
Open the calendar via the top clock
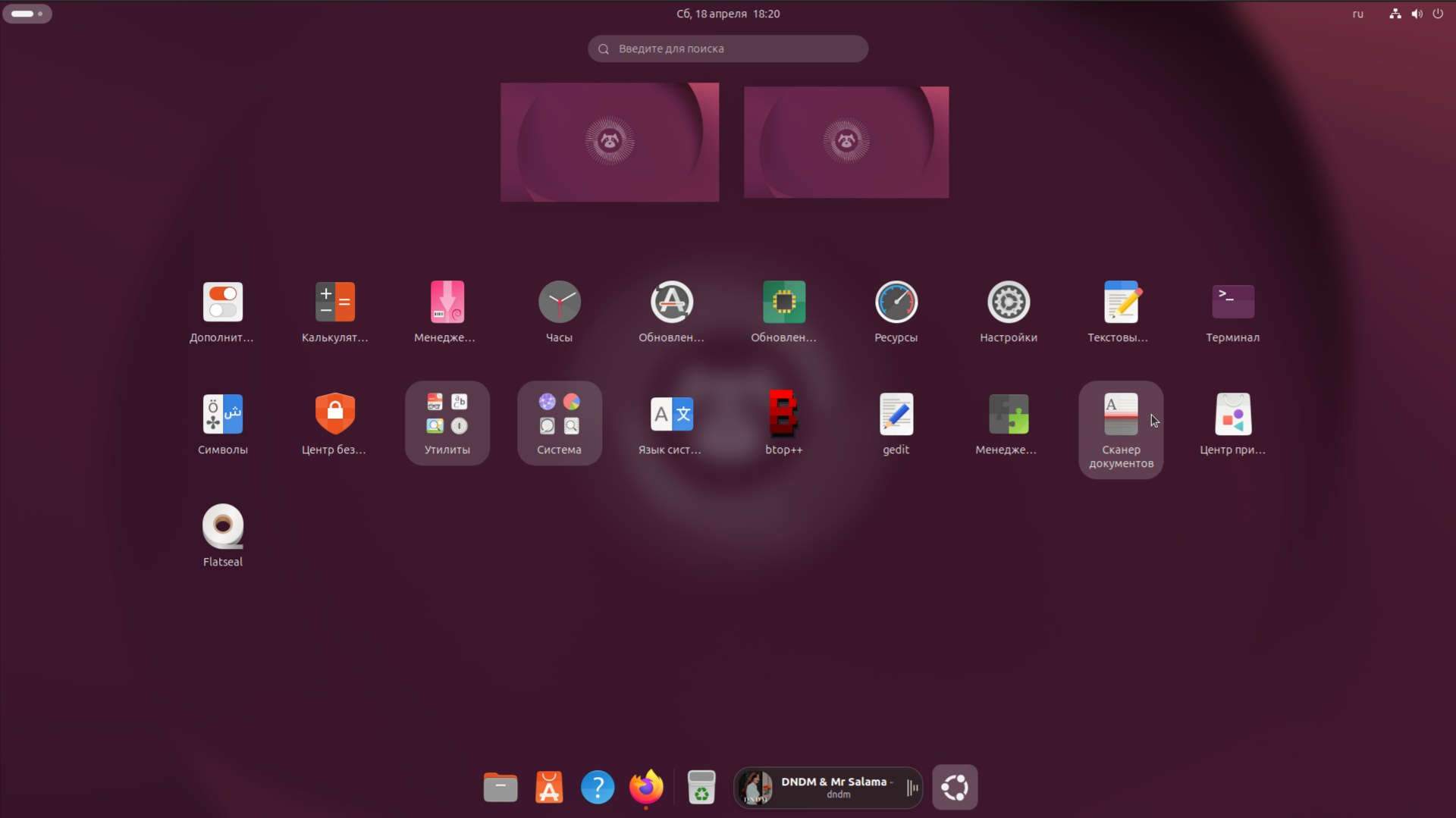(727, 13)
